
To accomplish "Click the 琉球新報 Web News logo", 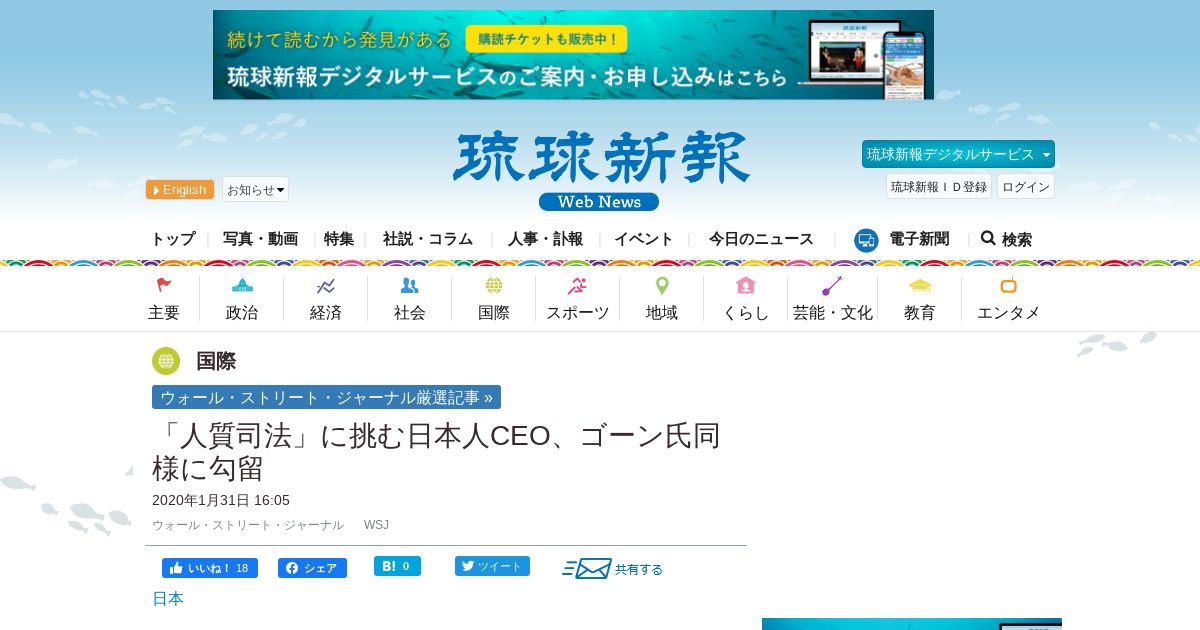I will [600, 171].
